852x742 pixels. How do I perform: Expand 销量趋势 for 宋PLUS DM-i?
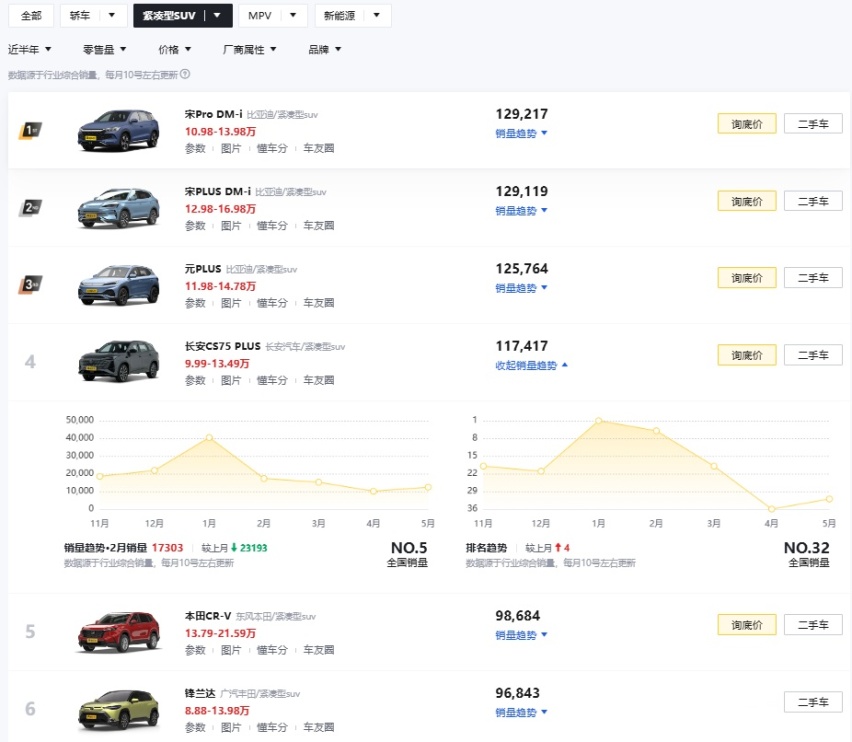[x=521, y=210]
